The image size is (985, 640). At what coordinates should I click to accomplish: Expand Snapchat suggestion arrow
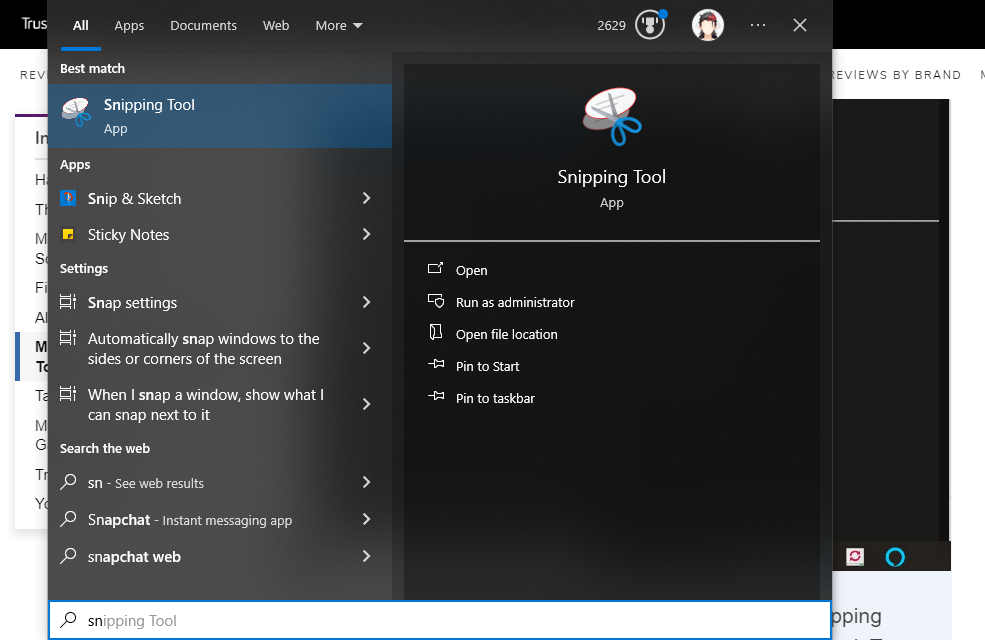[366, 519]
